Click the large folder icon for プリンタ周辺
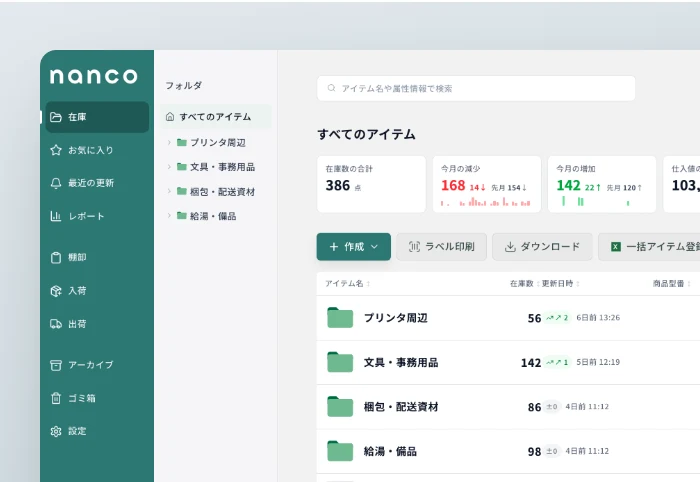Image resolution: width=700 pixels, height=482 pixels. (x=340, y=318)
